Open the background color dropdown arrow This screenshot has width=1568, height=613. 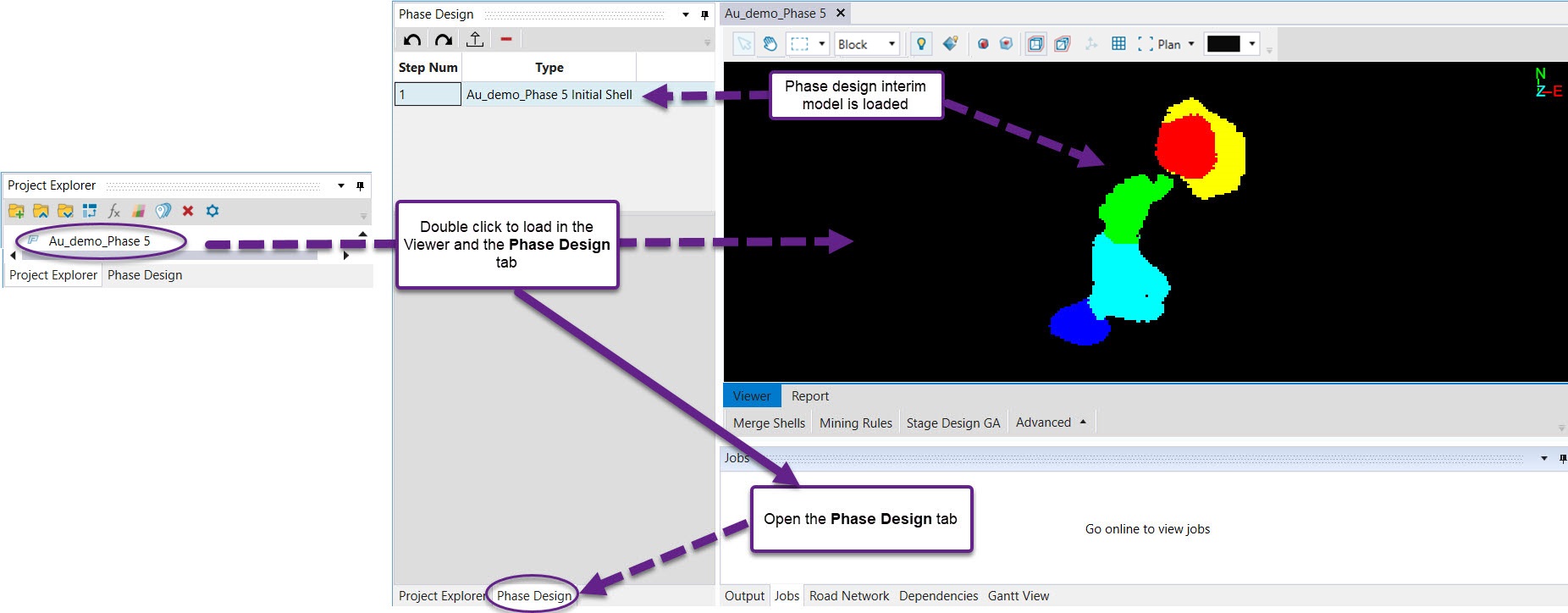[x=1252, y=44]
